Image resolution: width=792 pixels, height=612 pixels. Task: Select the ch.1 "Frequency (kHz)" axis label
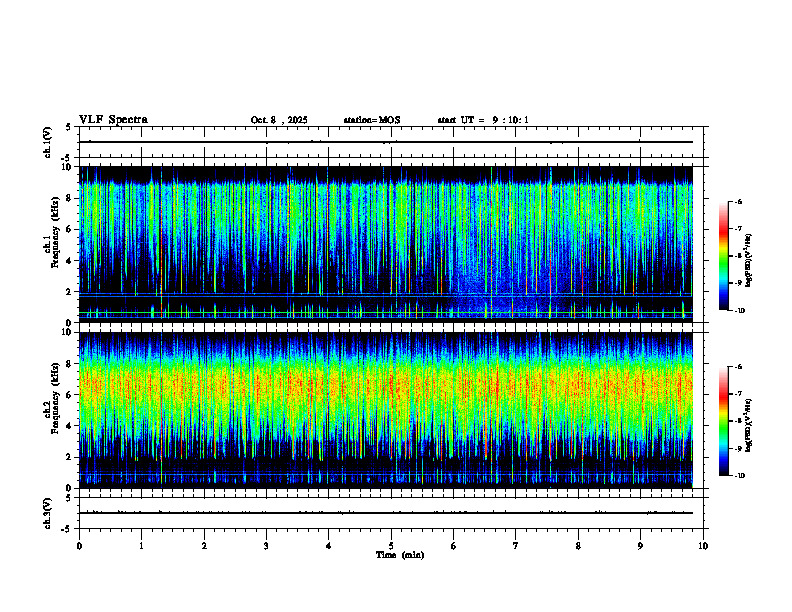55,232
